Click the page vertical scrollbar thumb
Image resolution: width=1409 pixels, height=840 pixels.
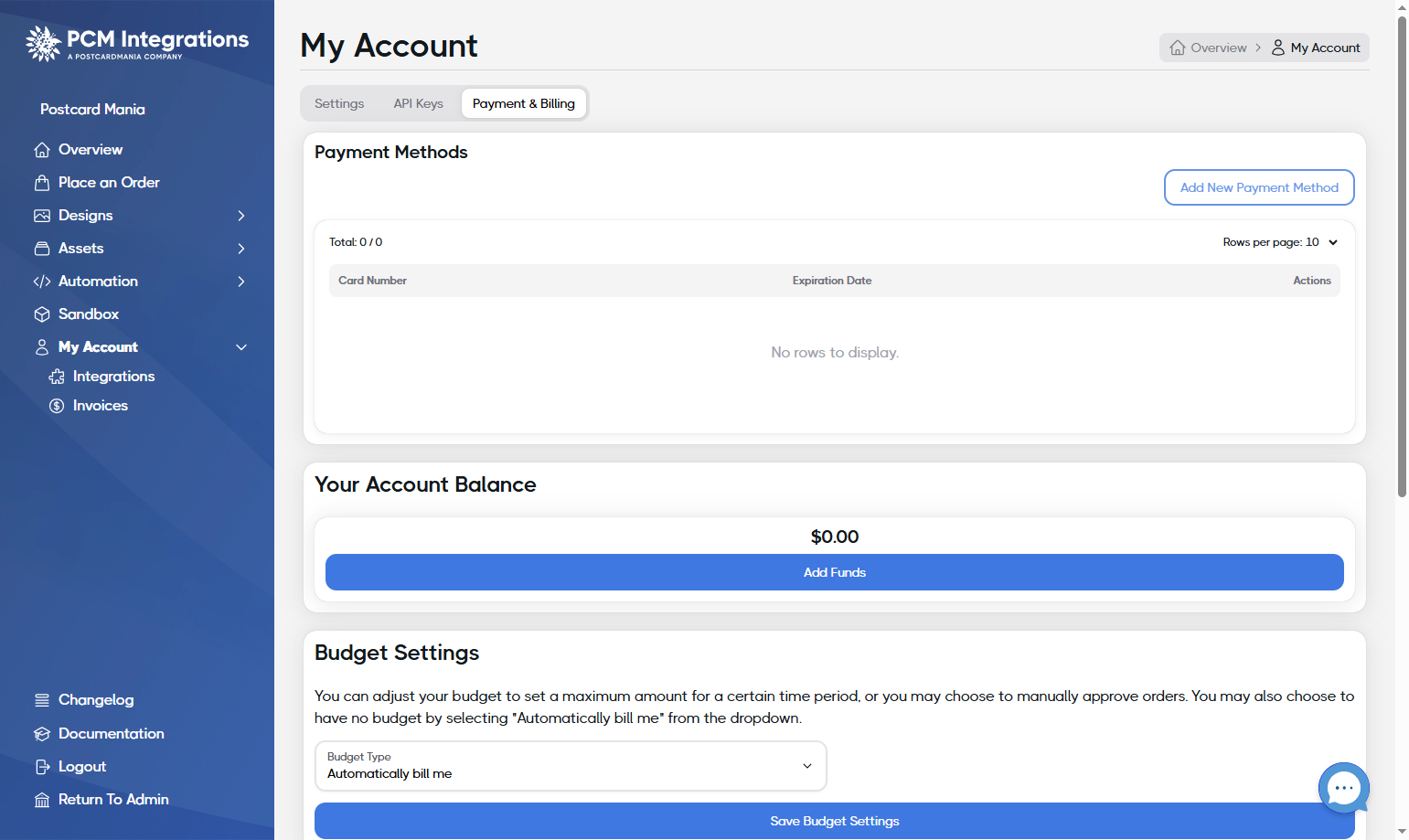[1402, 256]
